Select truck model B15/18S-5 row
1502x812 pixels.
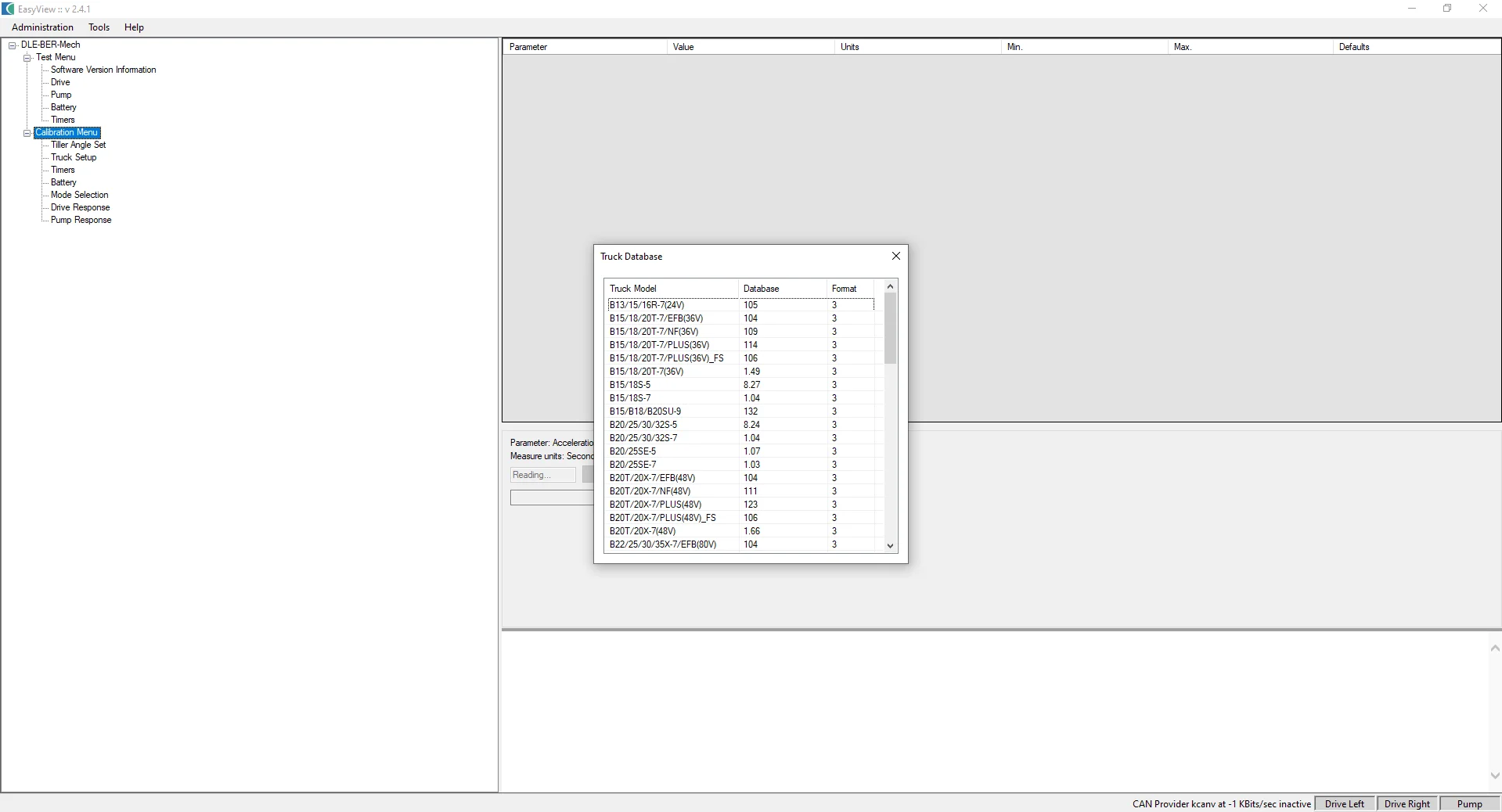740,385
